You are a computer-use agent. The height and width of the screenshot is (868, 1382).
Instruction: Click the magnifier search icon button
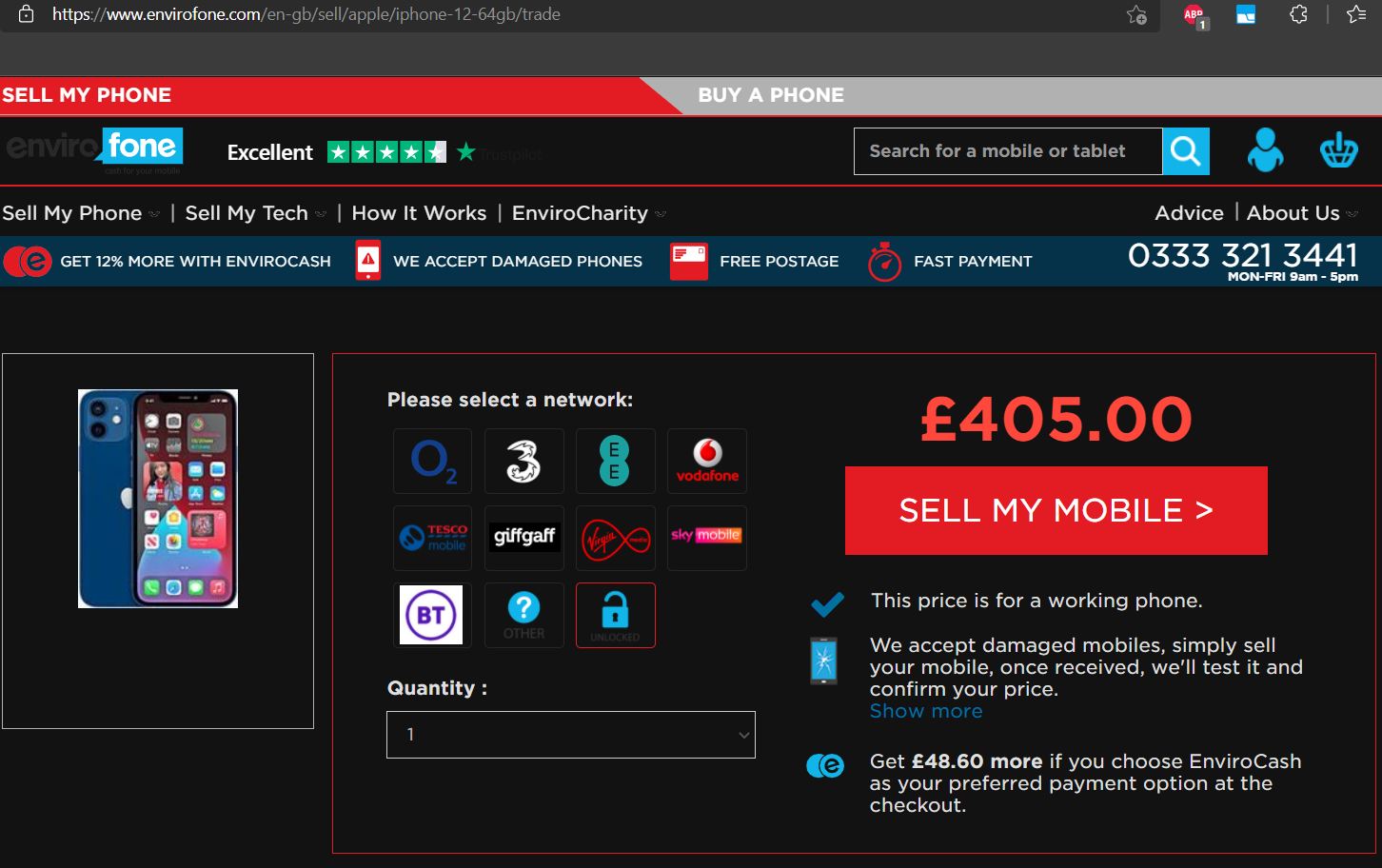[1186, 151]
